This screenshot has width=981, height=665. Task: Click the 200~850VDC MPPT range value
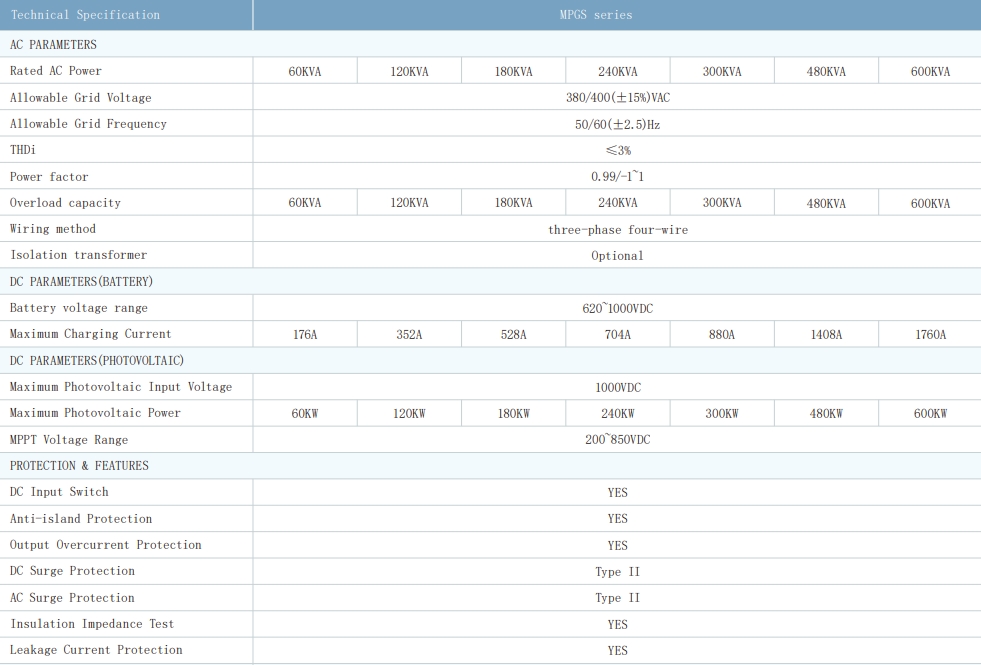tap(617, 440)
